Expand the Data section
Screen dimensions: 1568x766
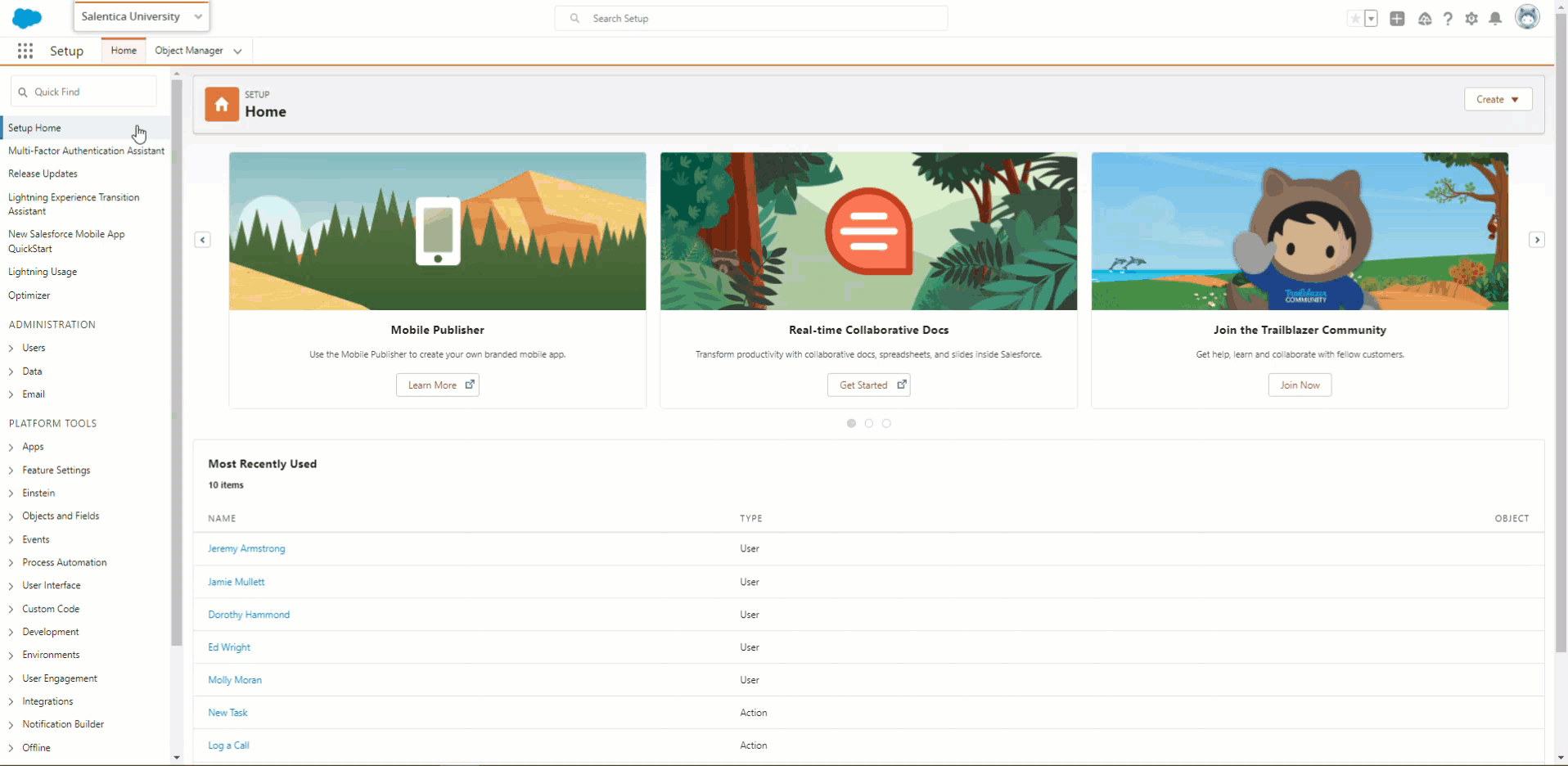point(11,372)
